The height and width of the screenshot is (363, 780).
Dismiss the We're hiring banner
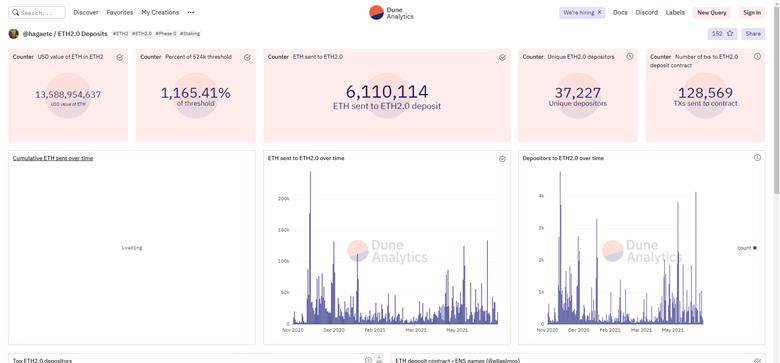click(599, 12)
